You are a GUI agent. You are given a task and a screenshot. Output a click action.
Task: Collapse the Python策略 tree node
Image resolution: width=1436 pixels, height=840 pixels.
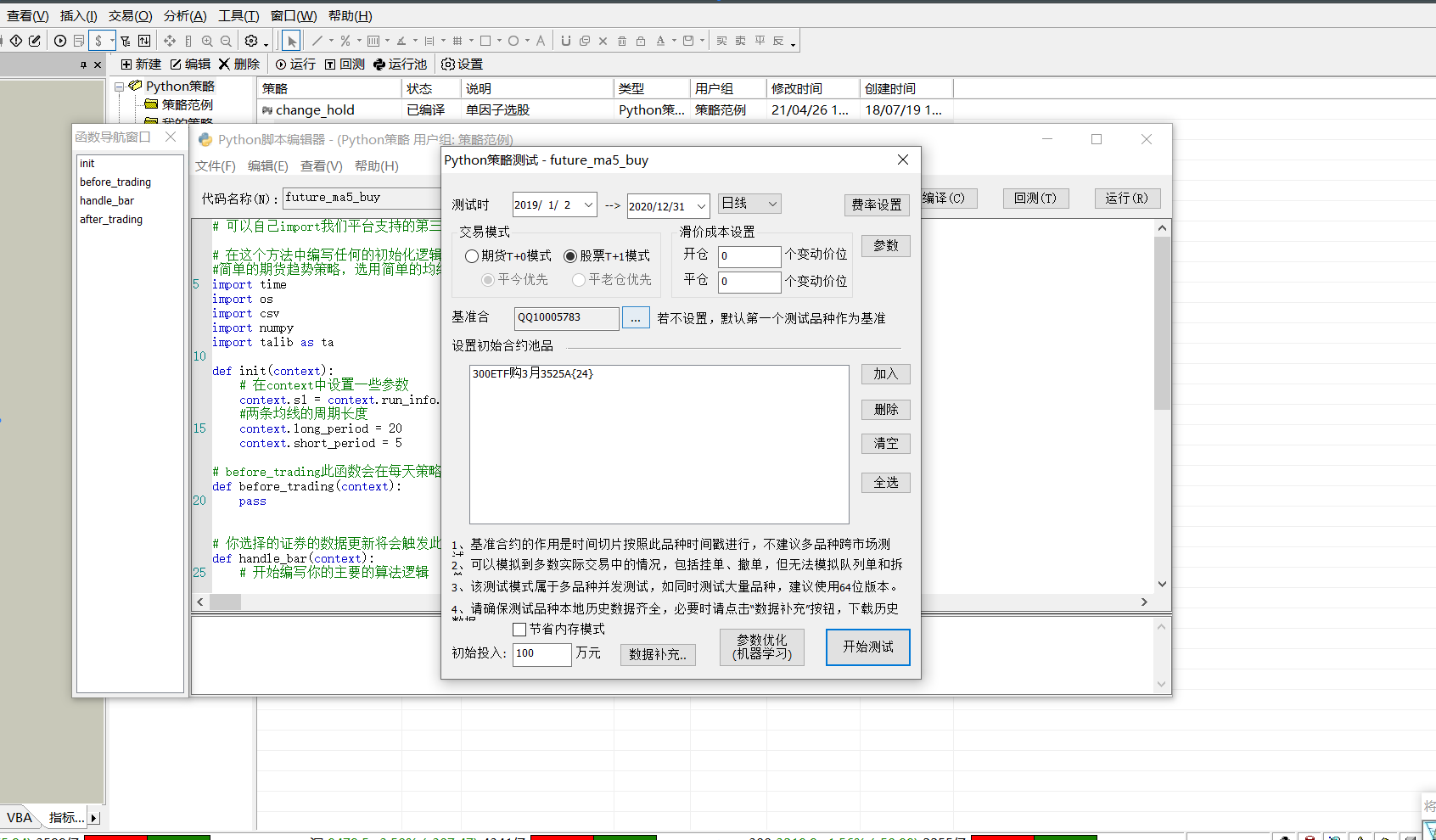pyautogui.click(x=120, y=87)
